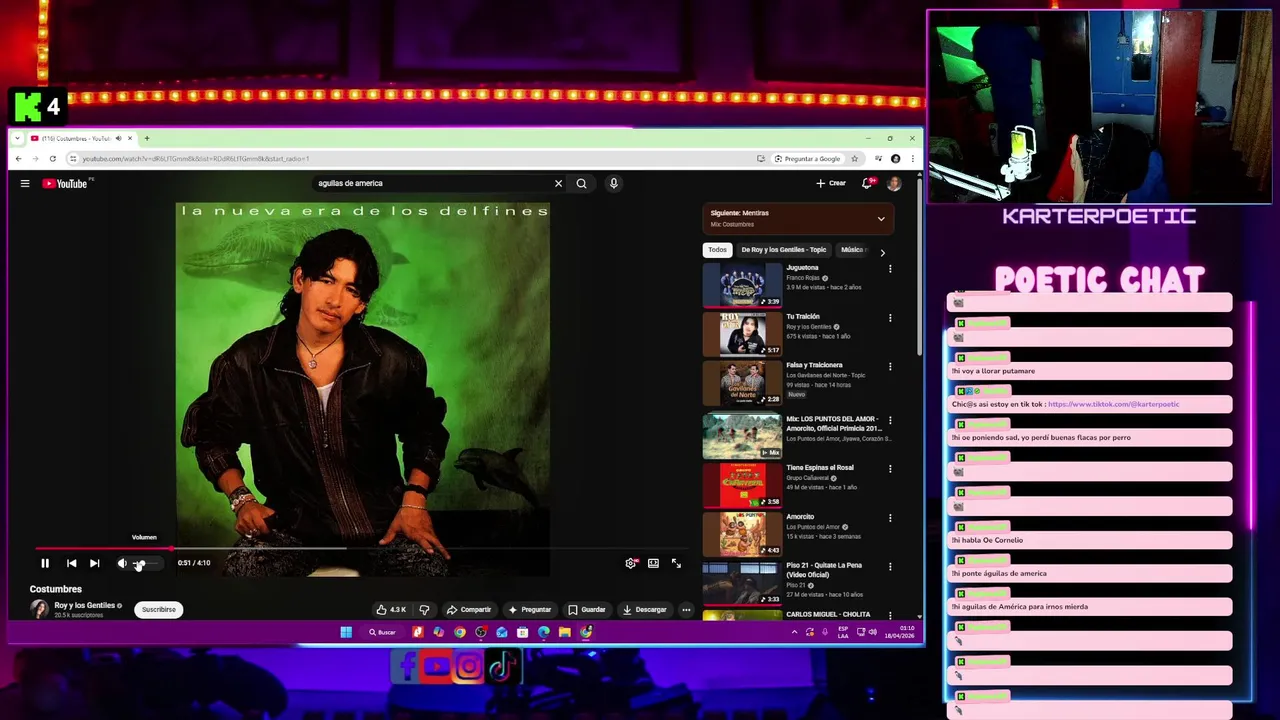Viewport: 1280px width, 720px height.
Task: Click the Crear button
Action: (831, 183)
